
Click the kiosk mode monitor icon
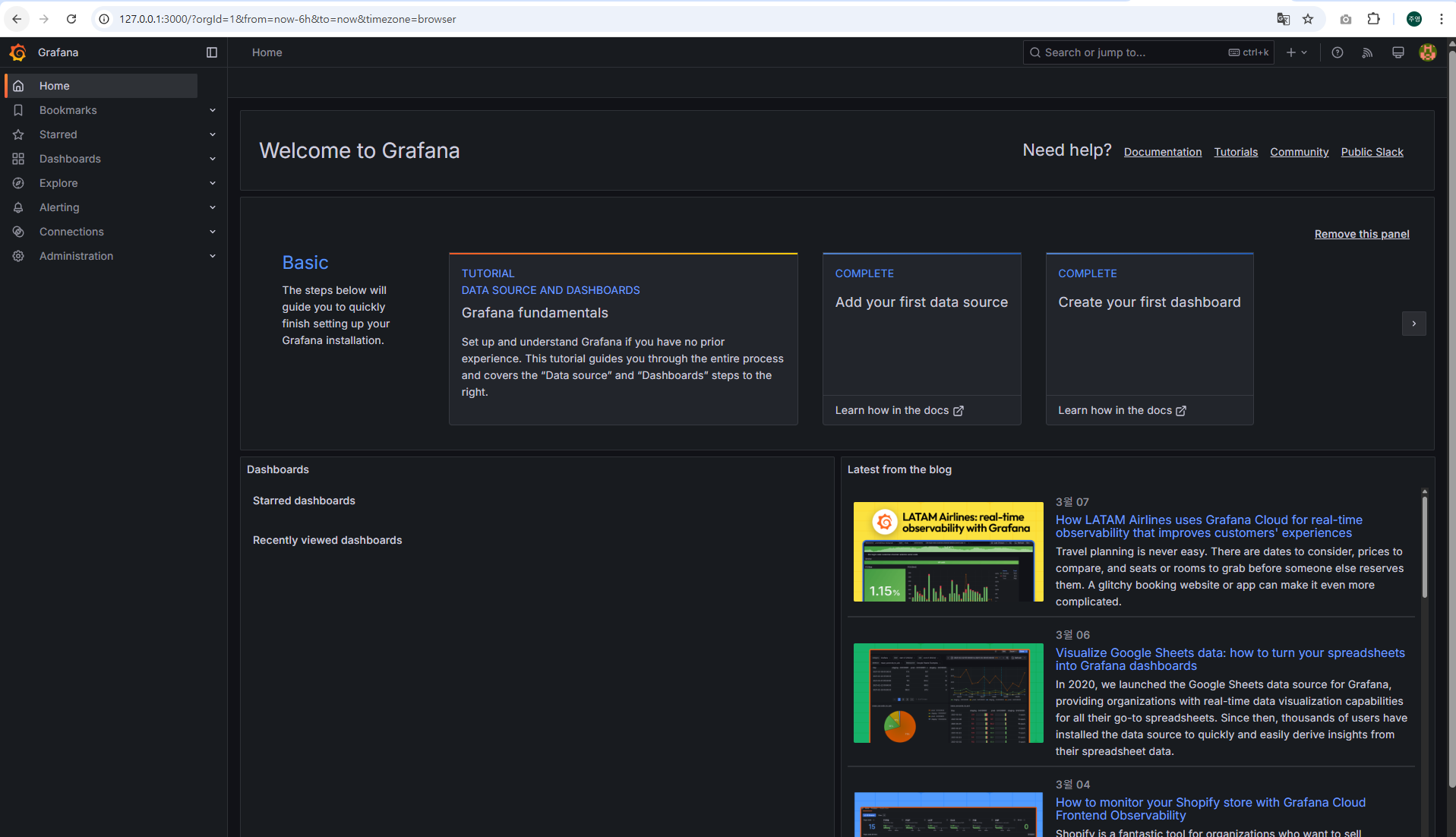[x=1398, y=52]
